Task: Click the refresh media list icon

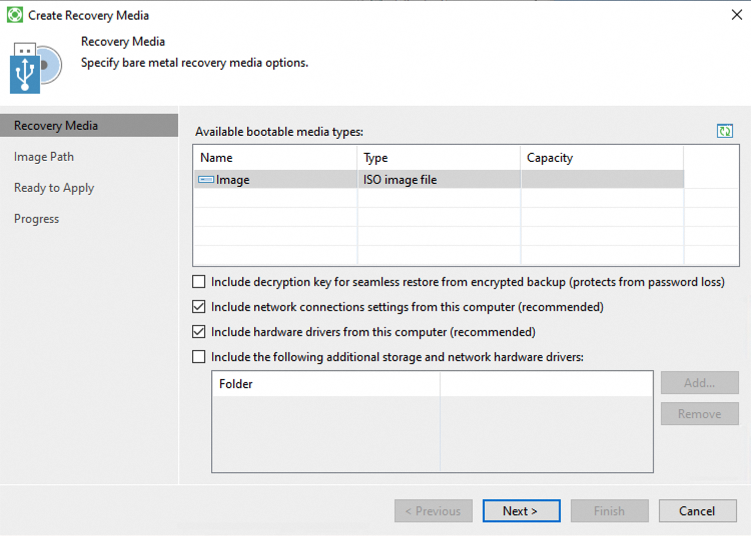Action: coord(725,131)
